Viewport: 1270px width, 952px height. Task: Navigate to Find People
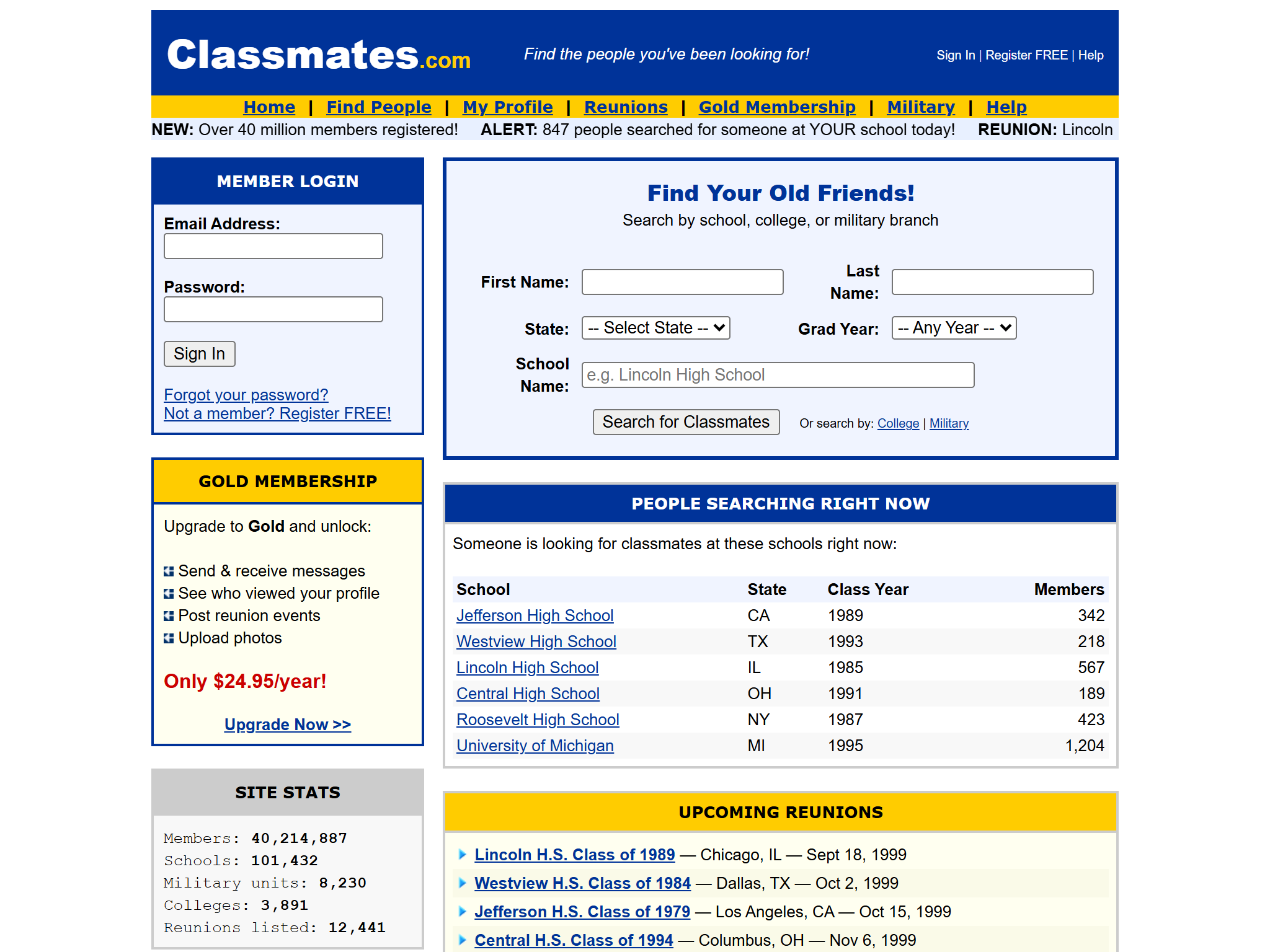378,107
